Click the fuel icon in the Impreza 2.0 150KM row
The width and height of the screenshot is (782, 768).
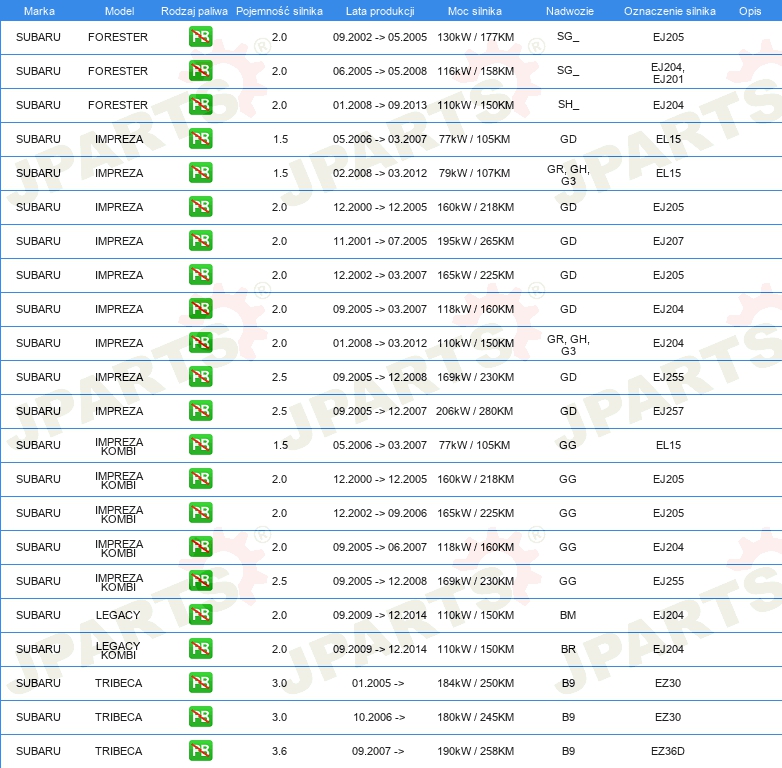coord(200,343)
